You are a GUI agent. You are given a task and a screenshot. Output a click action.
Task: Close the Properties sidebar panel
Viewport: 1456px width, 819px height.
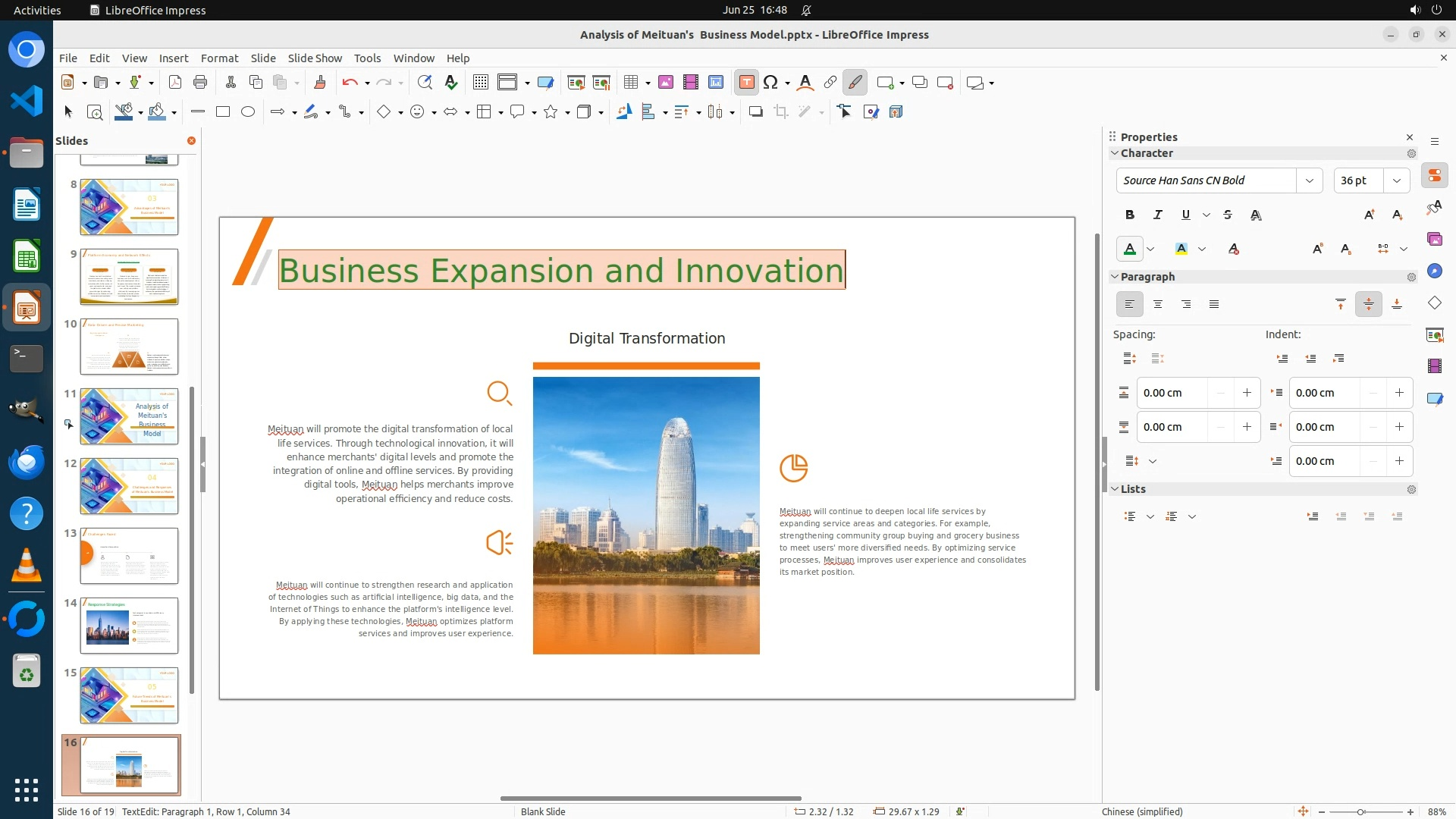(1410, 137)
